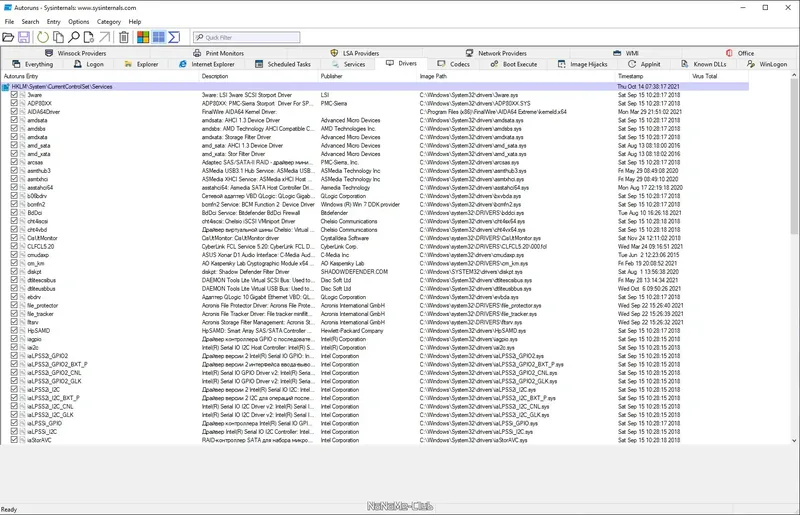Disable the dtliteusbbus entry checkbox
This screenshot has height=515, width=800.
click(14, 288)
